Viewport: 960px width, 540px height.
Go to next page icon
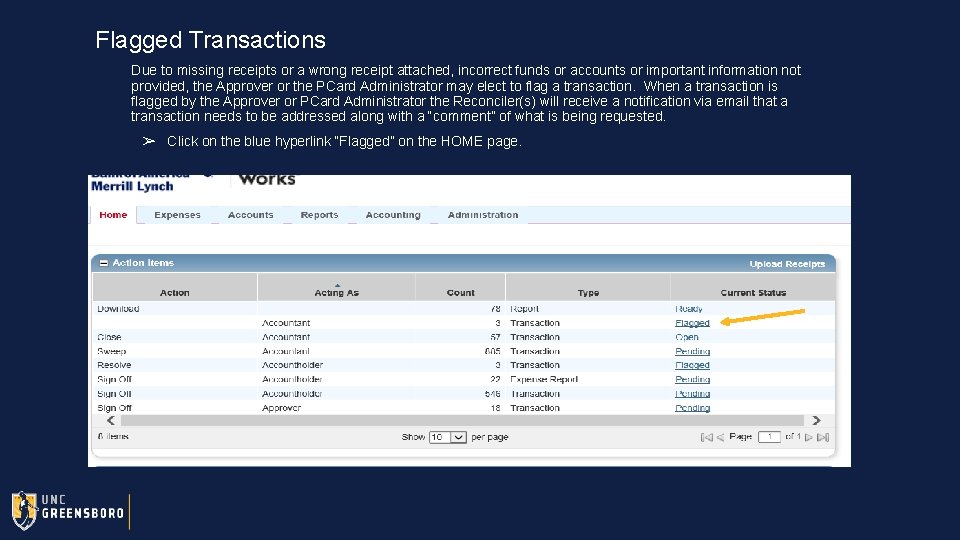[809, 437]
